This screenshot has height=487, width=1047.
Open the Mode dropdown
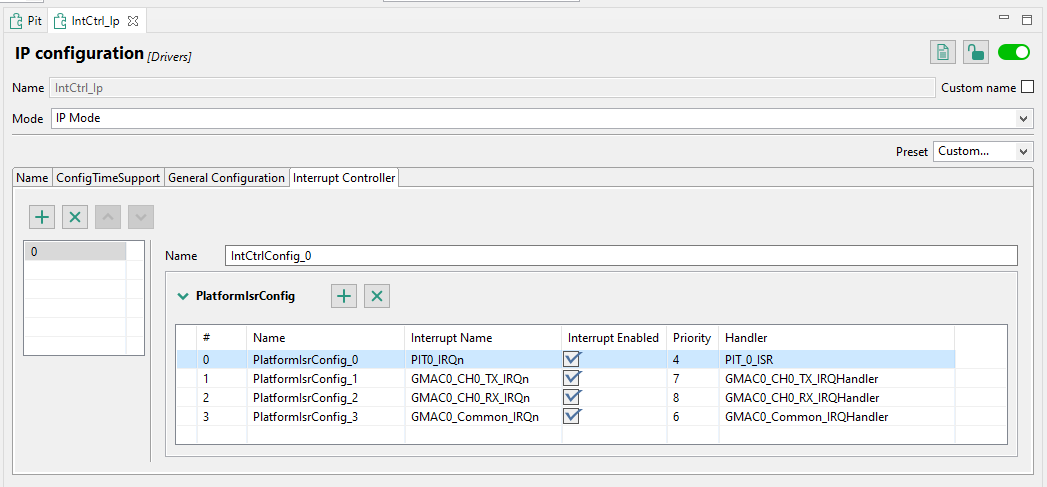click(1023, 119)
